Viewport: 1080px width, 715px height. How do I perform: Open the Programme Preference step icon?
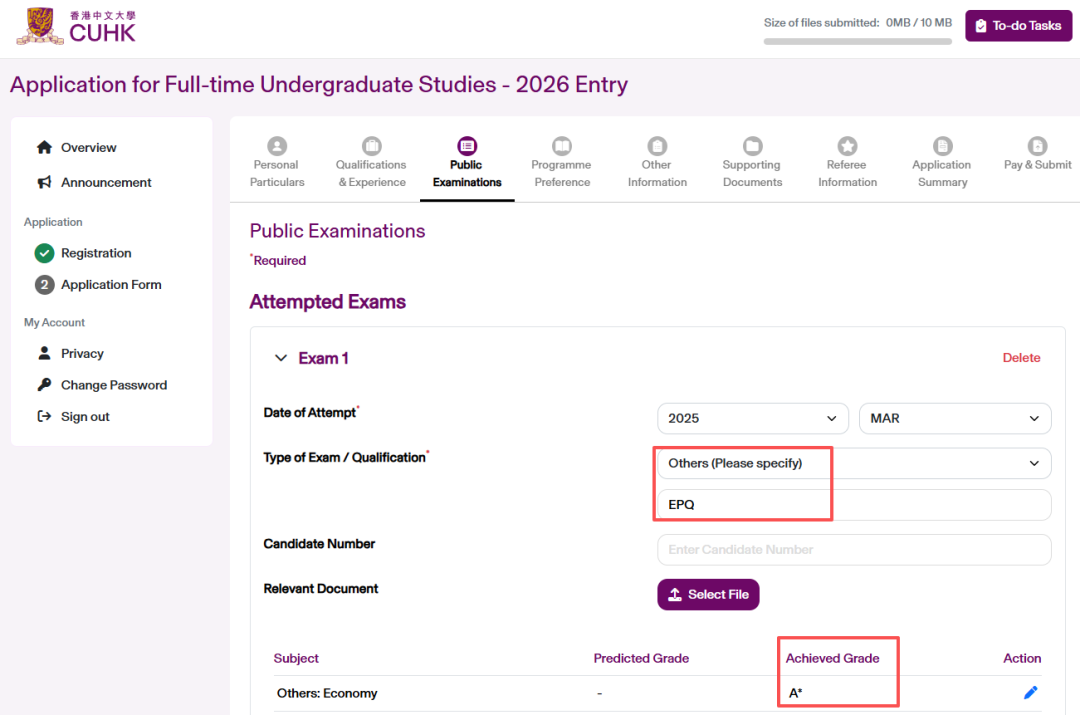point(562,146)
